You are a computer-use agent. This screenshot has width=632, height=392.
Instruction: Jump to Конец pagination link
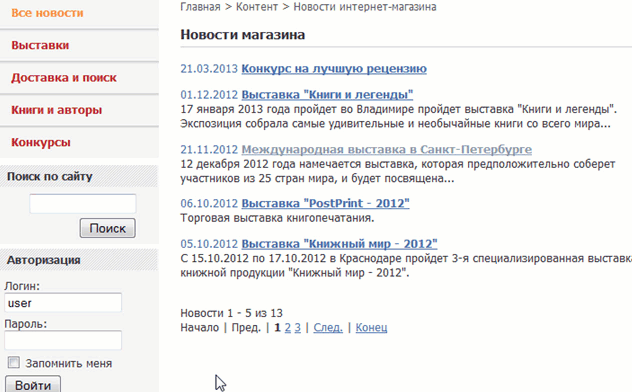pyautogui.click(x=371, y=328)
